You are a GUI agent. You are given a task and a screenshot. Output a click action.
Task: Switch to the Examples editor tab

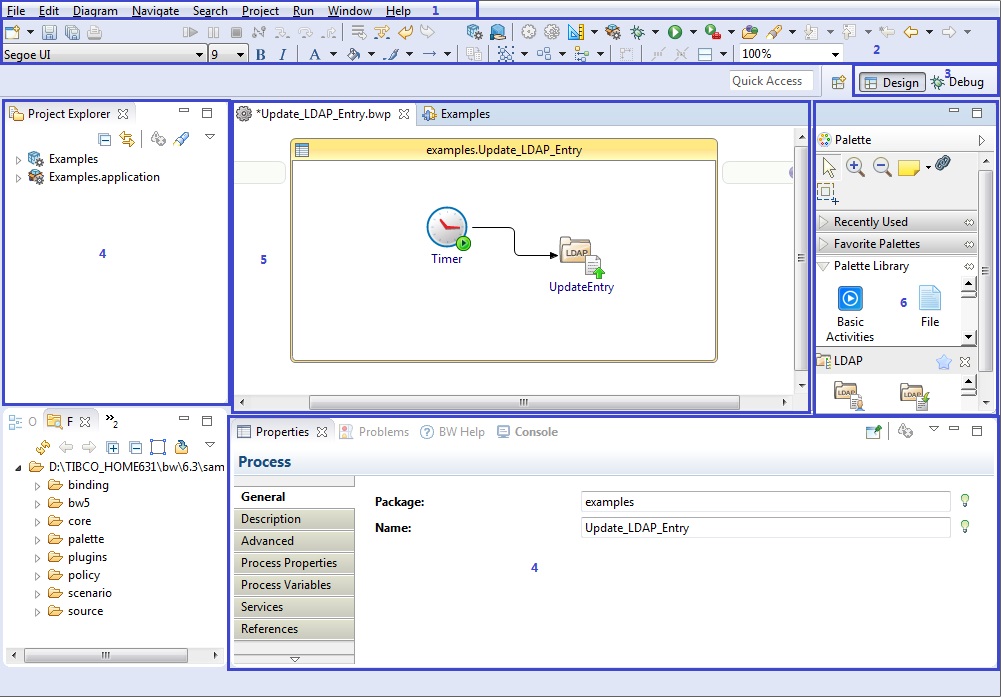coord(456,114)
